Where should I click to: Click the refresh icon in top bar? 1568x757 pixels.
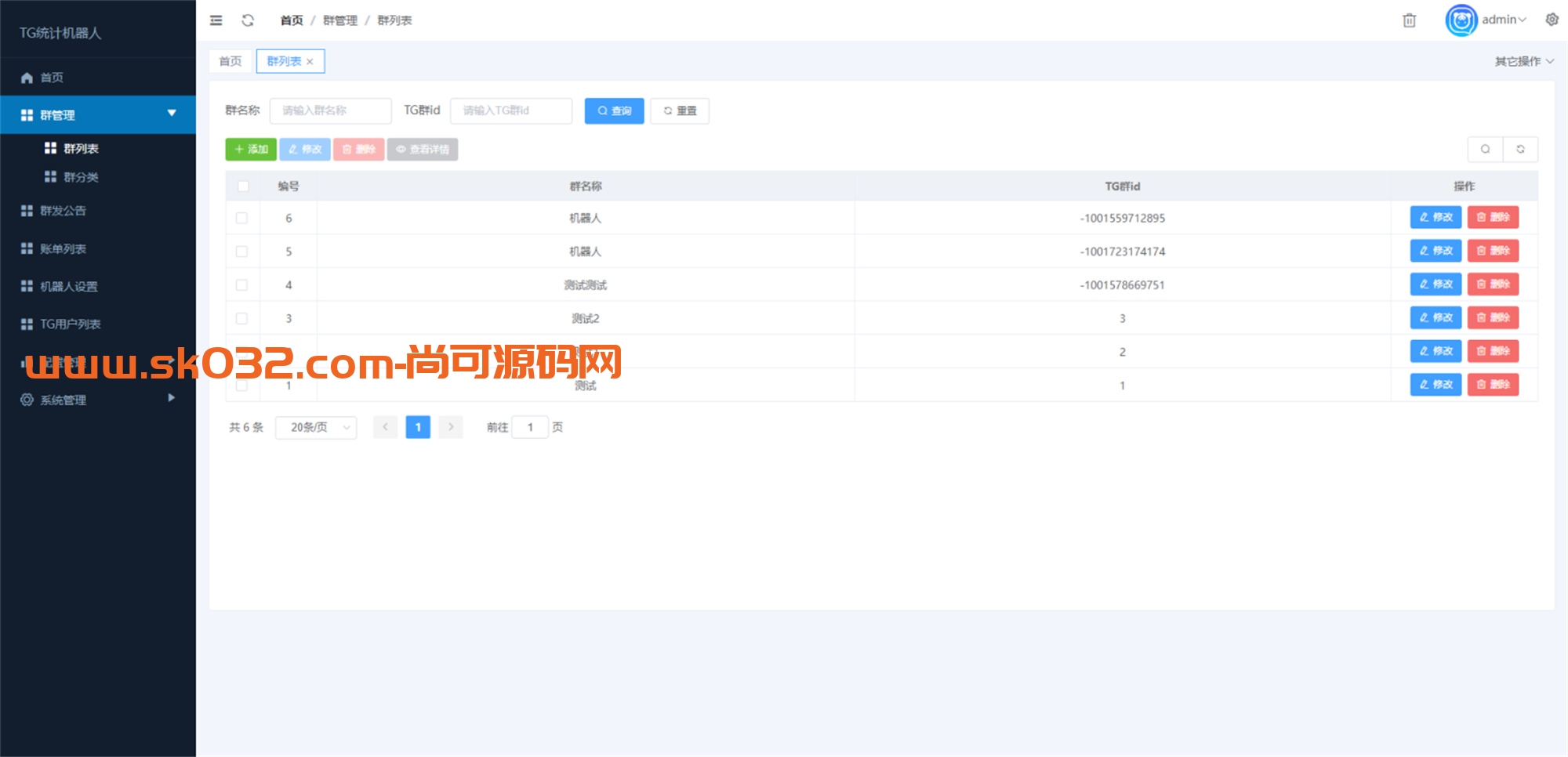pyautogui.click(x=248, y=20)
